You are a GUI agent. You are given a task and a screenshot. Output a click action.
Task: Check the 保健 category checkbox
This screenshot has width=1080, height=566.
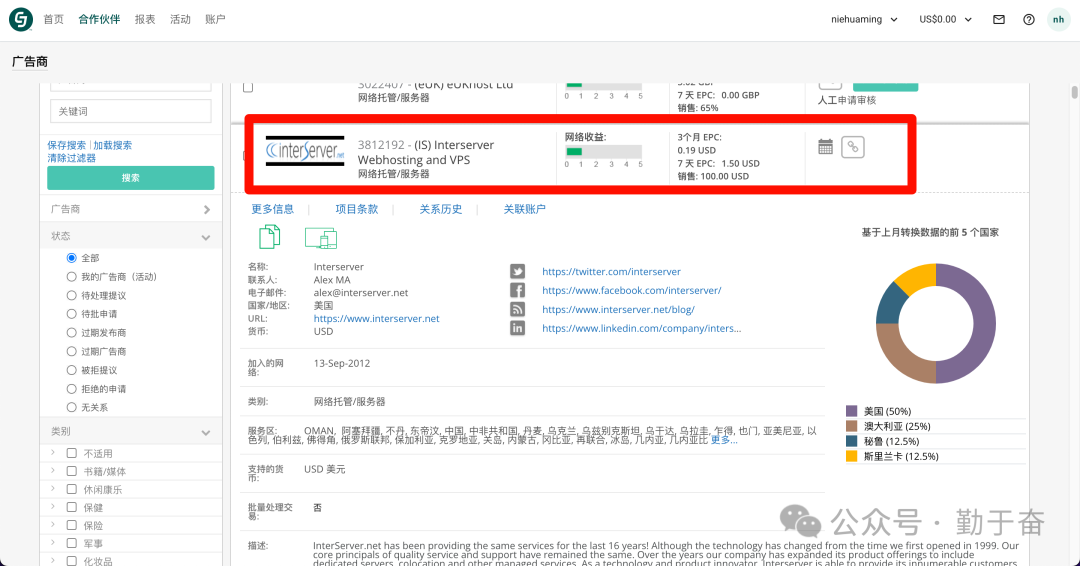(71, 507)
